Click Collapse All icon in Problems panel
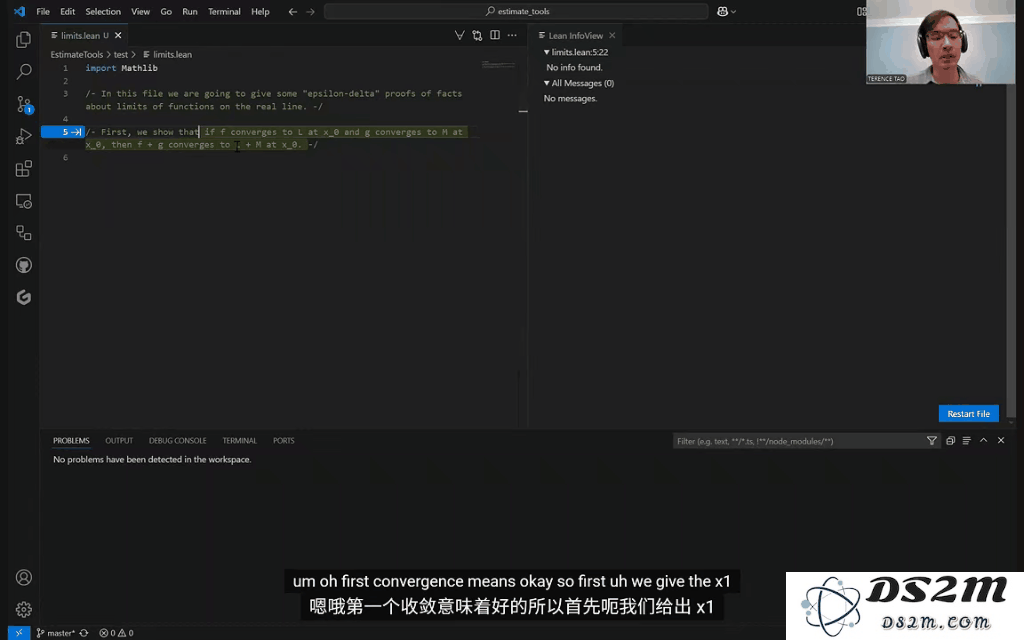This screenshot has height=640, width=1024. click(950, 441)
